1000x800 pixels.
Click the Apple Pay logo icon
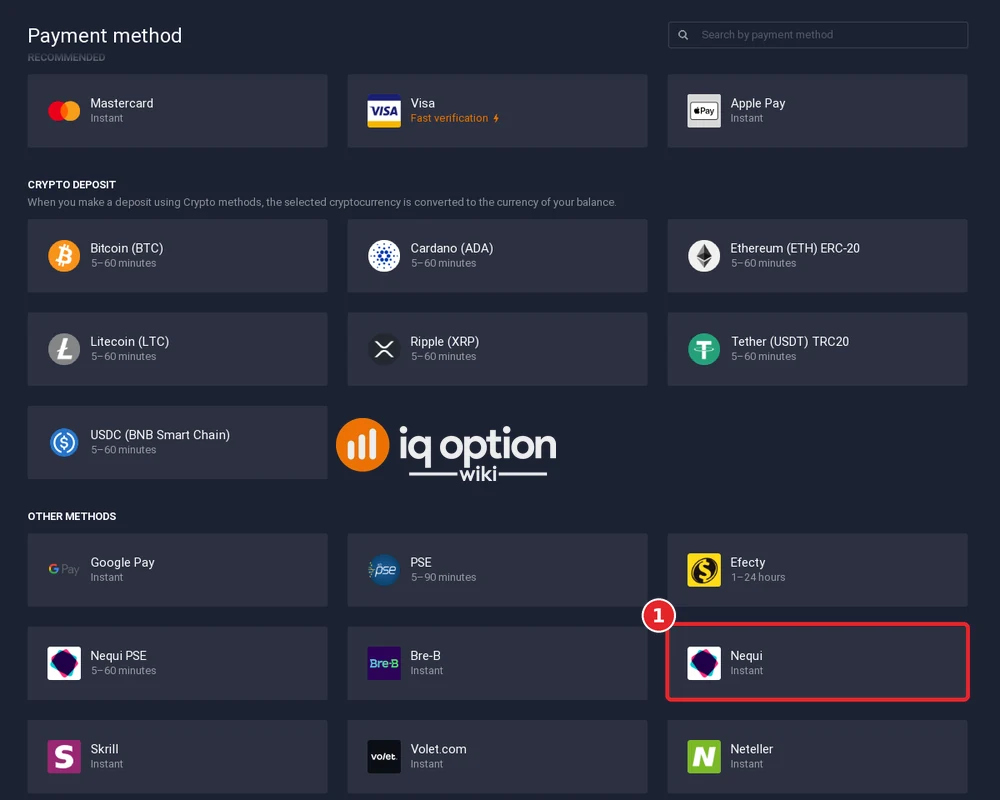704,111
